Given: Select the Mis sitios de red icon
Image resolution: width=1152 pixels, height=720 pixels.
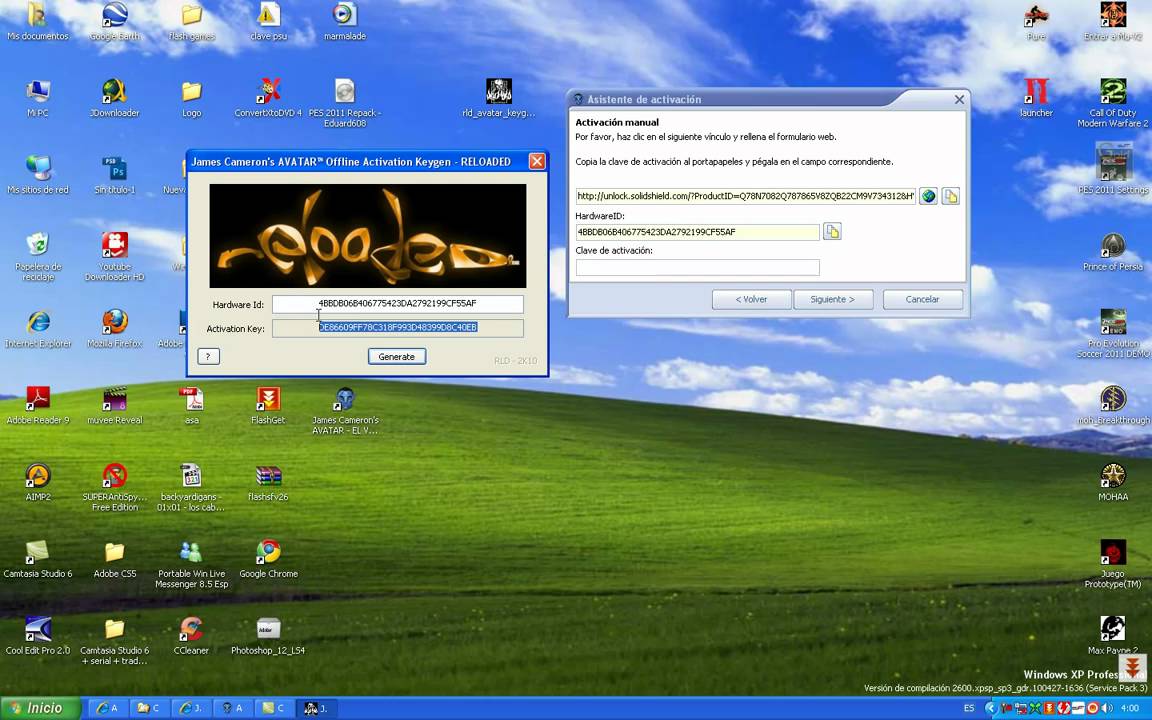Looking at the screenshot, I should point(37,175).
